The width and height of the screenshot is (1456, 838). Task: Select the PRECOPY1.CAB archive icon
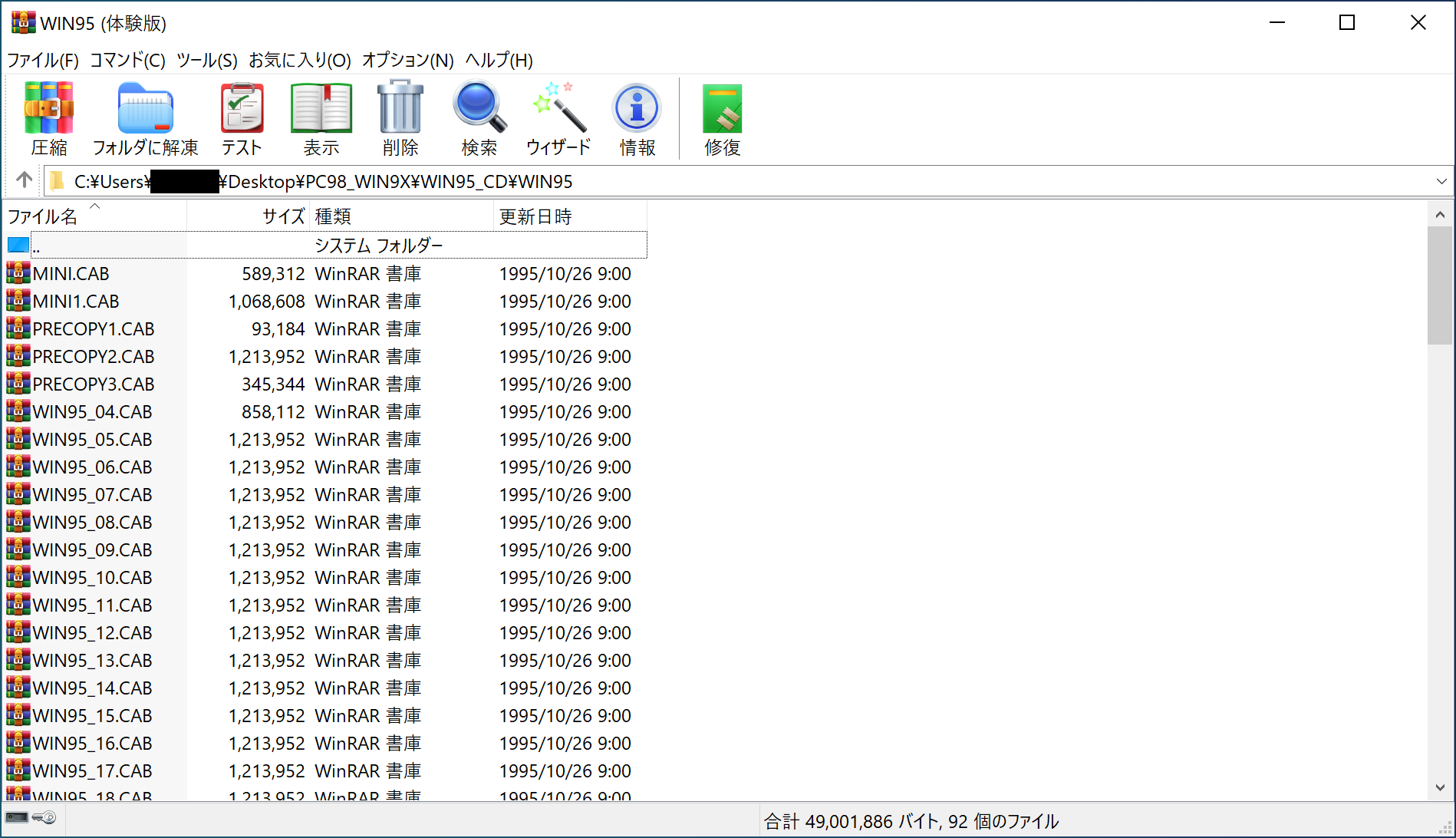point(18,328)
